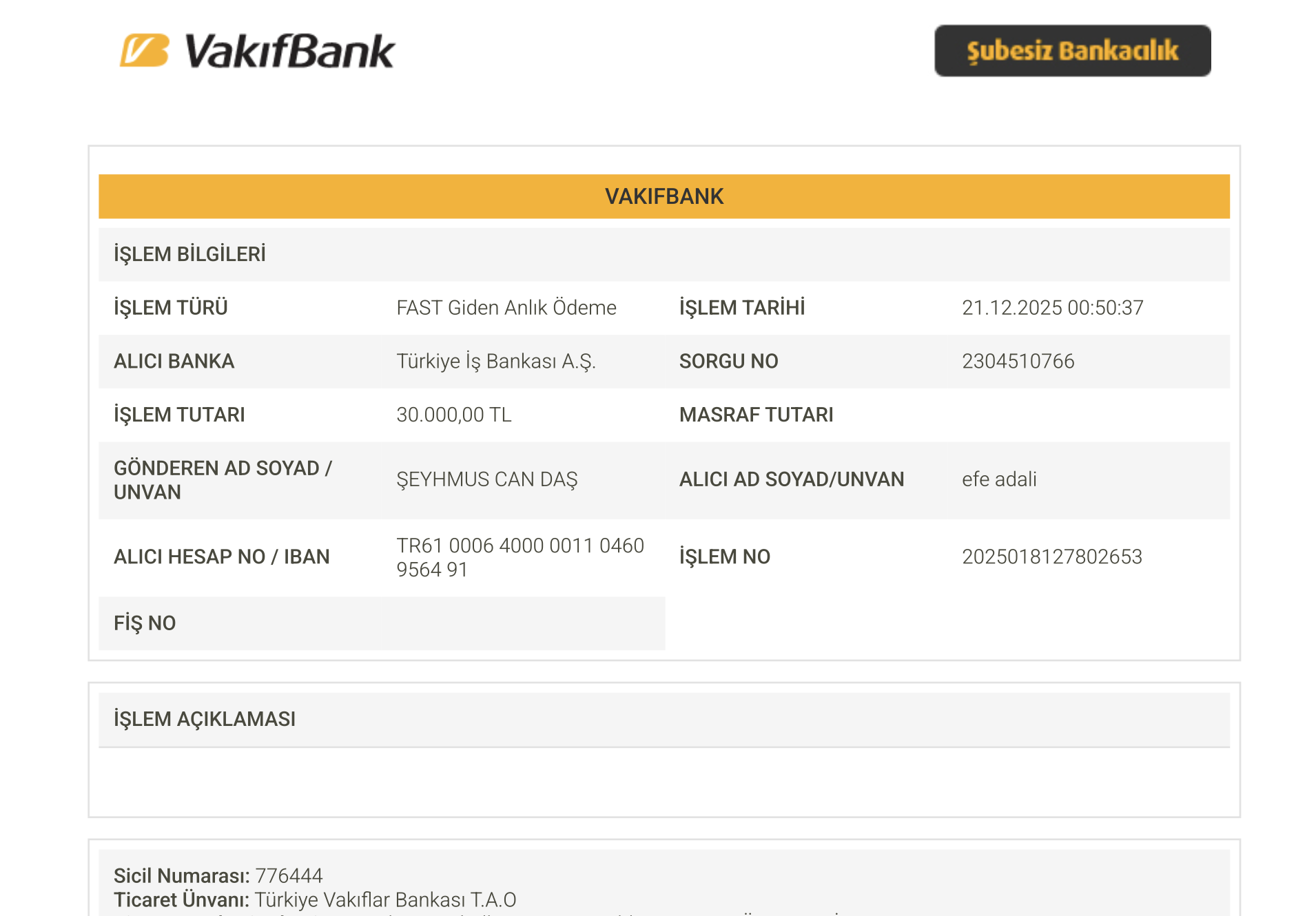Select the IBAN starting with TR61 0006
This screenshot has width=1316, height=916.
coord(520,557)
